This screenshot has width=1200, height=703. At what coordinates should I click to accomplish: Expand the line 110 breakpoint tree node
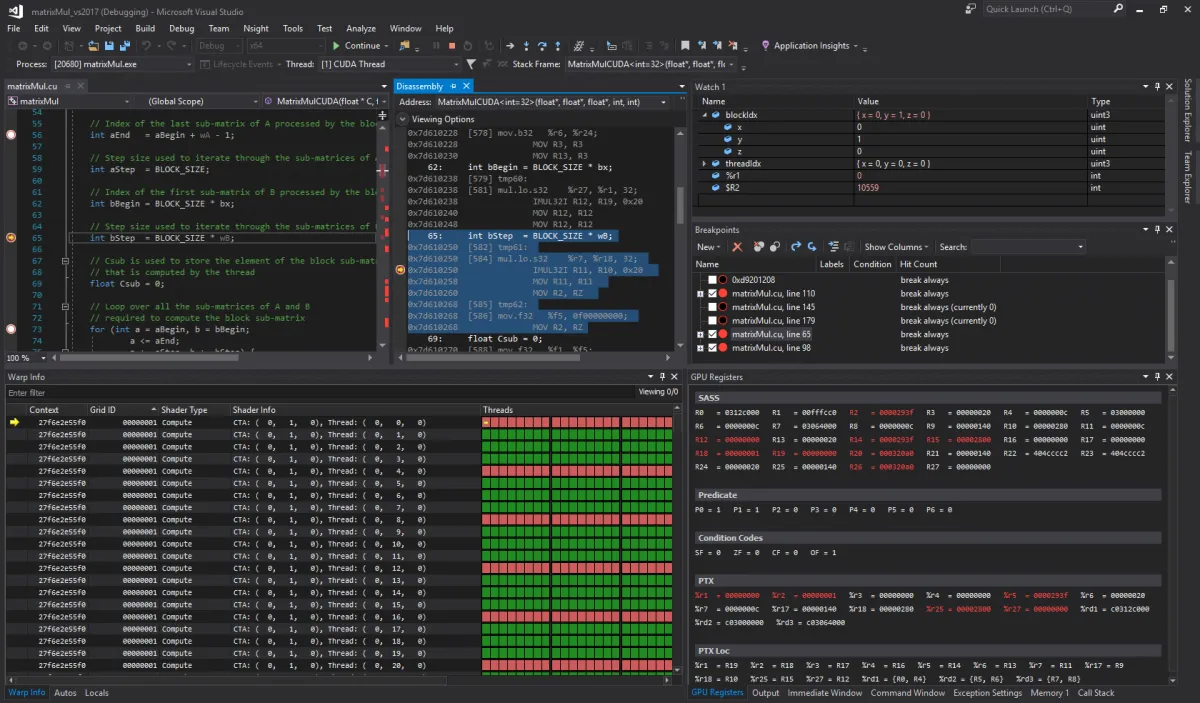pos(701,294)
